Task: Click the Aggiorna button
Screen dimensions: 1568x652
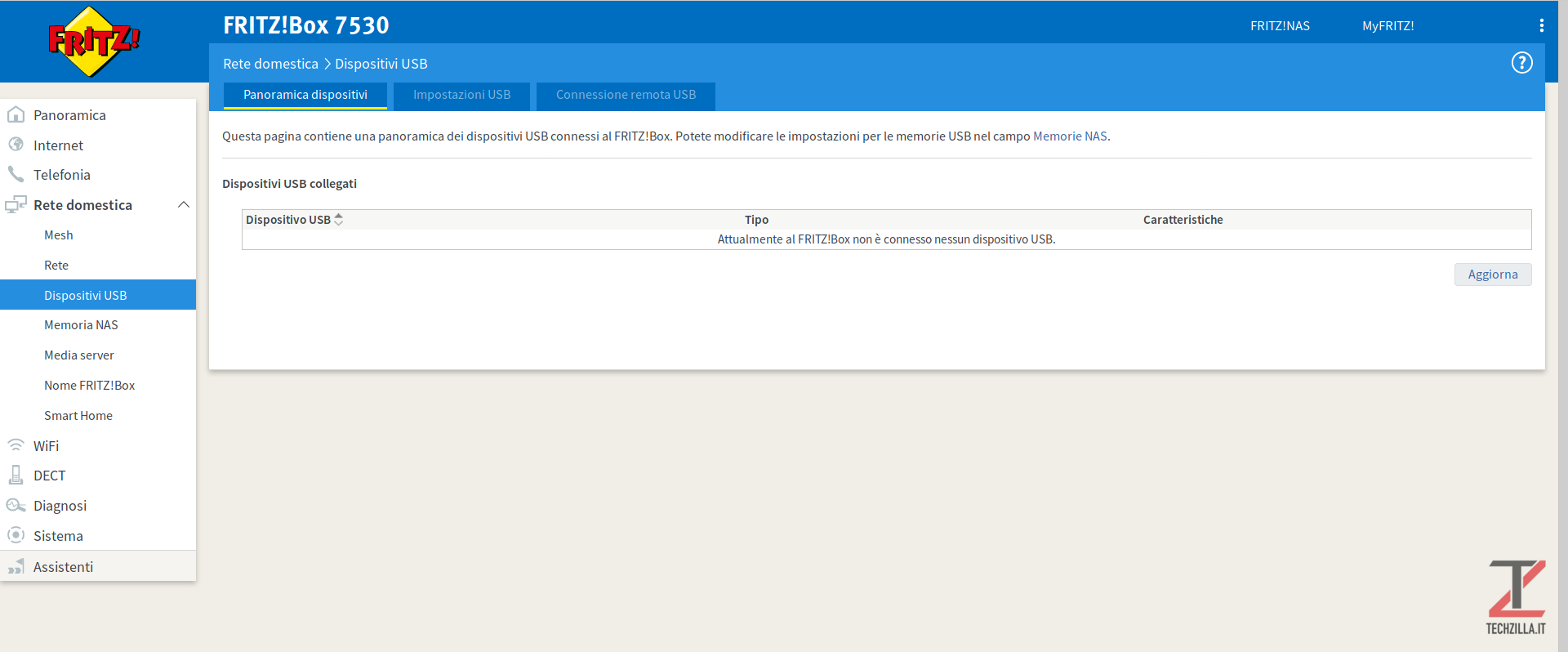Action: [x=1492, y=275]
